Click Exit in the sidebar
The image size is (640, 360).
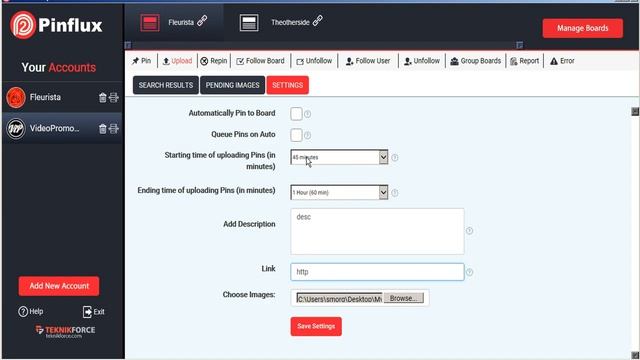click(93, 312)
